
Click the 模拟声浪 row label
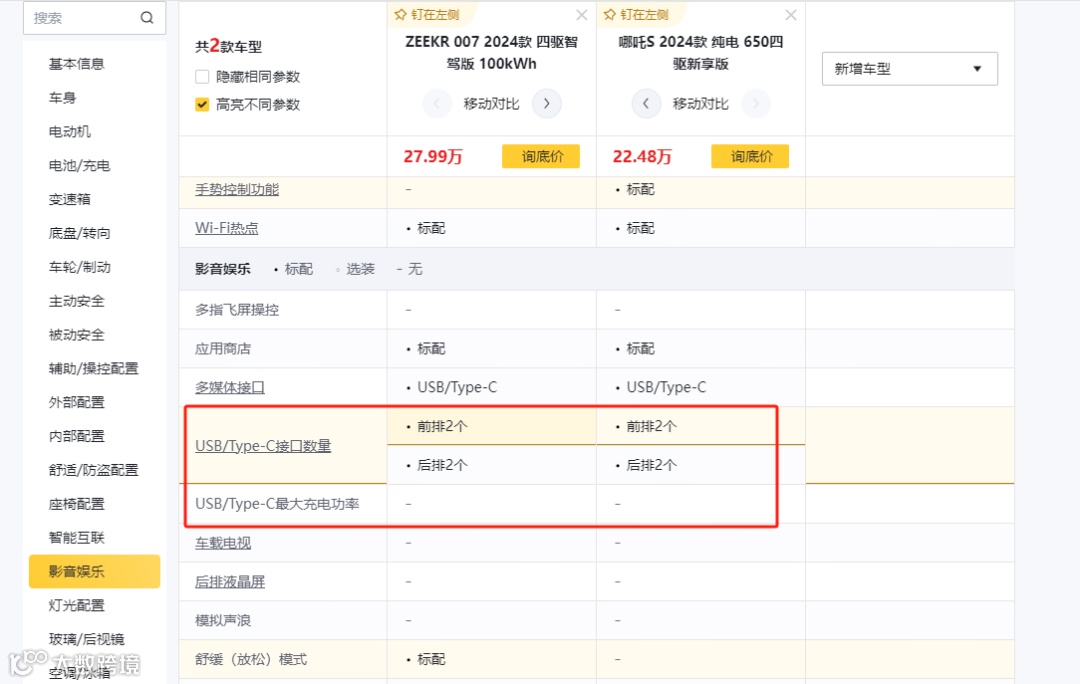click(x=223, y=620)
